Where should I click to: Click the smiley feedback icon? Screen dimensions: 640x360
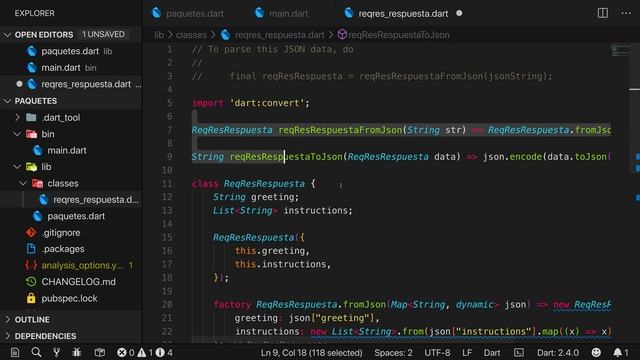tap(596, 352)
